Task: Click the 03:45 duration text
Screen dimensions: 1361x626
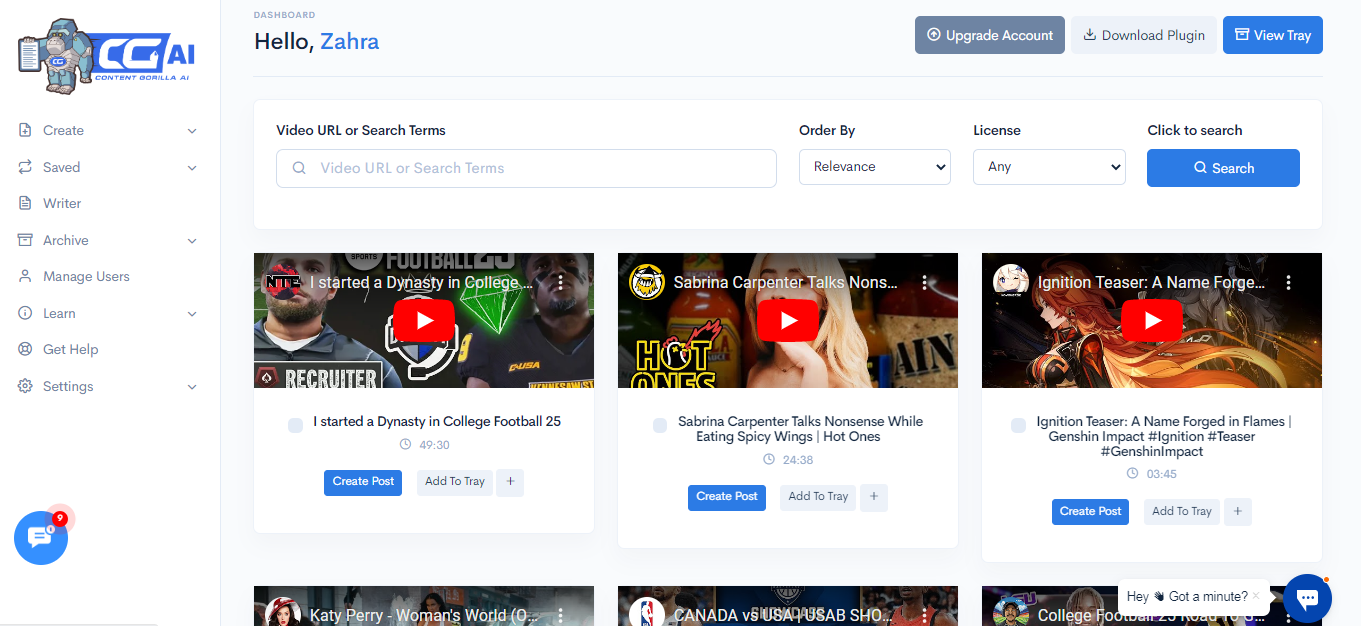Action: tap(1162, 475)
